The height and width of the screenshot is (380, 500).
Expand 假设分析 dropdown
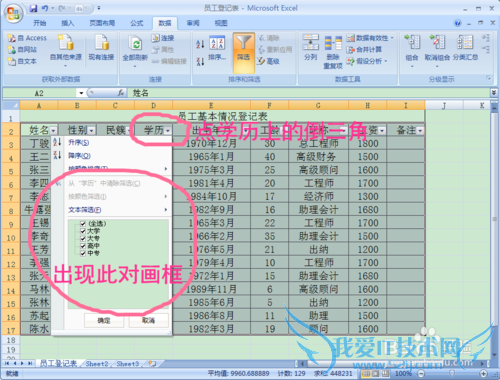pyautogui.click(x=386, y=61)
